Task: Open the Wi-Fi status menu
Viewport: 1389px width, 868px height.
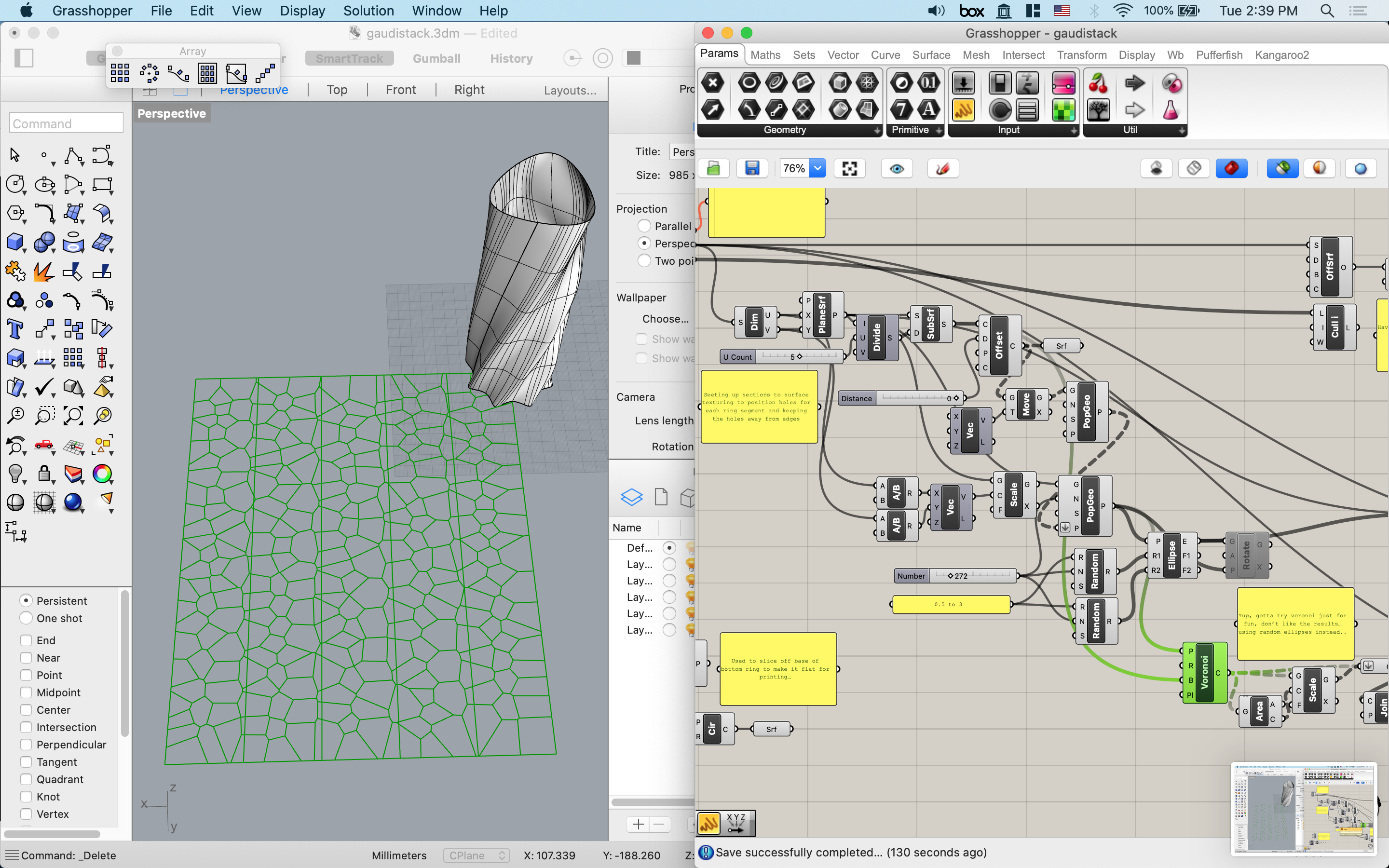Action: tap(1122, 10)
